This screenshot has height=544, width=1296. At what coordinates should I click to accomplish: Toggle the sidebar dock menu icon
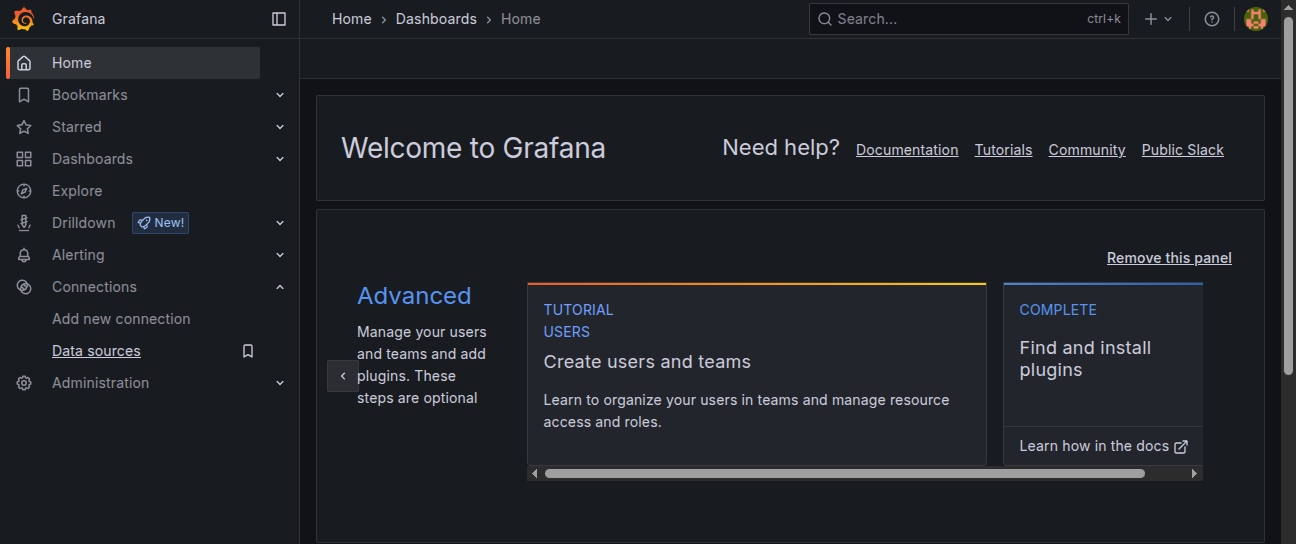click(x=279, y=19)
